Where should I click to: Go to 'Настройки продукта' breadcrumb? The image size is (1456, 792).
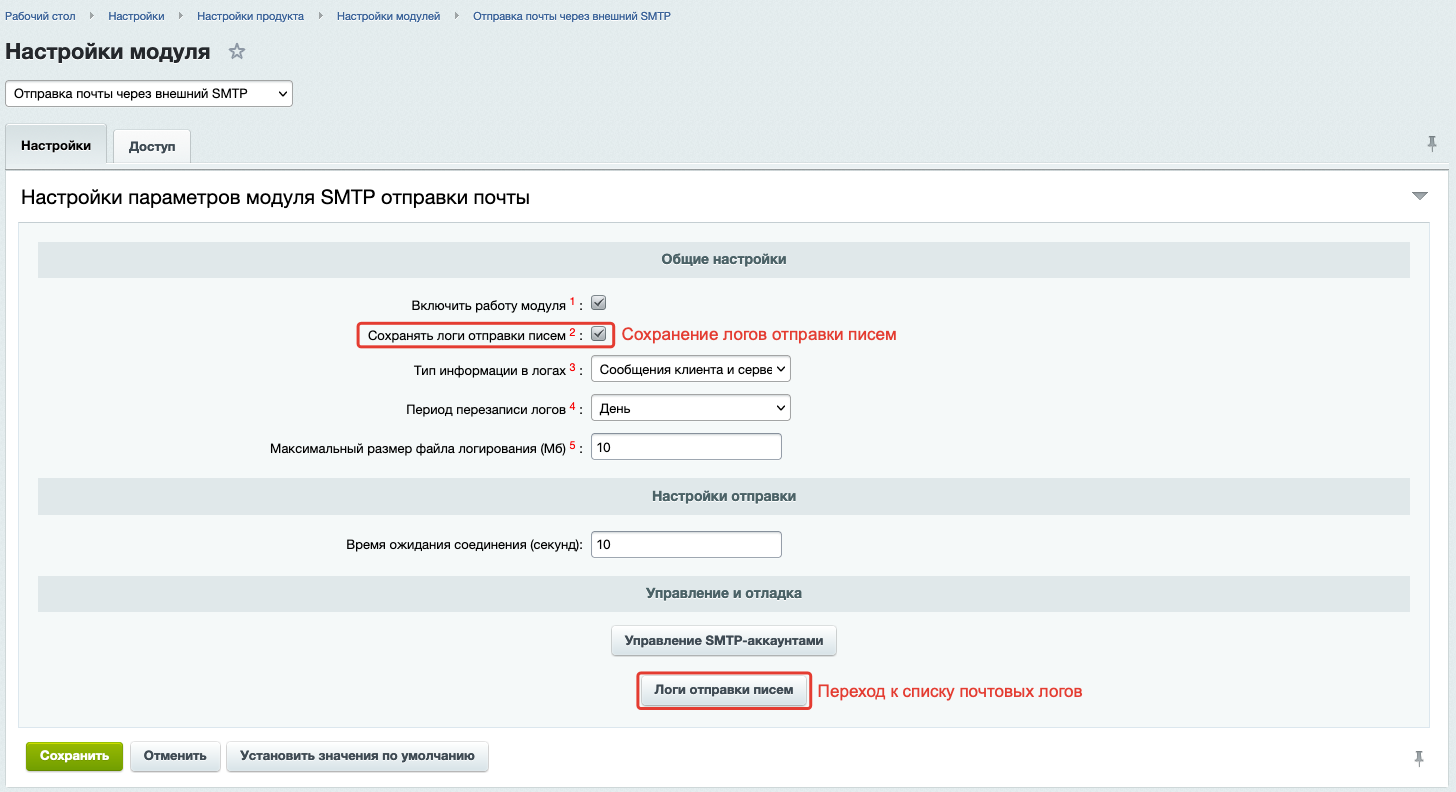coord(250,16)
